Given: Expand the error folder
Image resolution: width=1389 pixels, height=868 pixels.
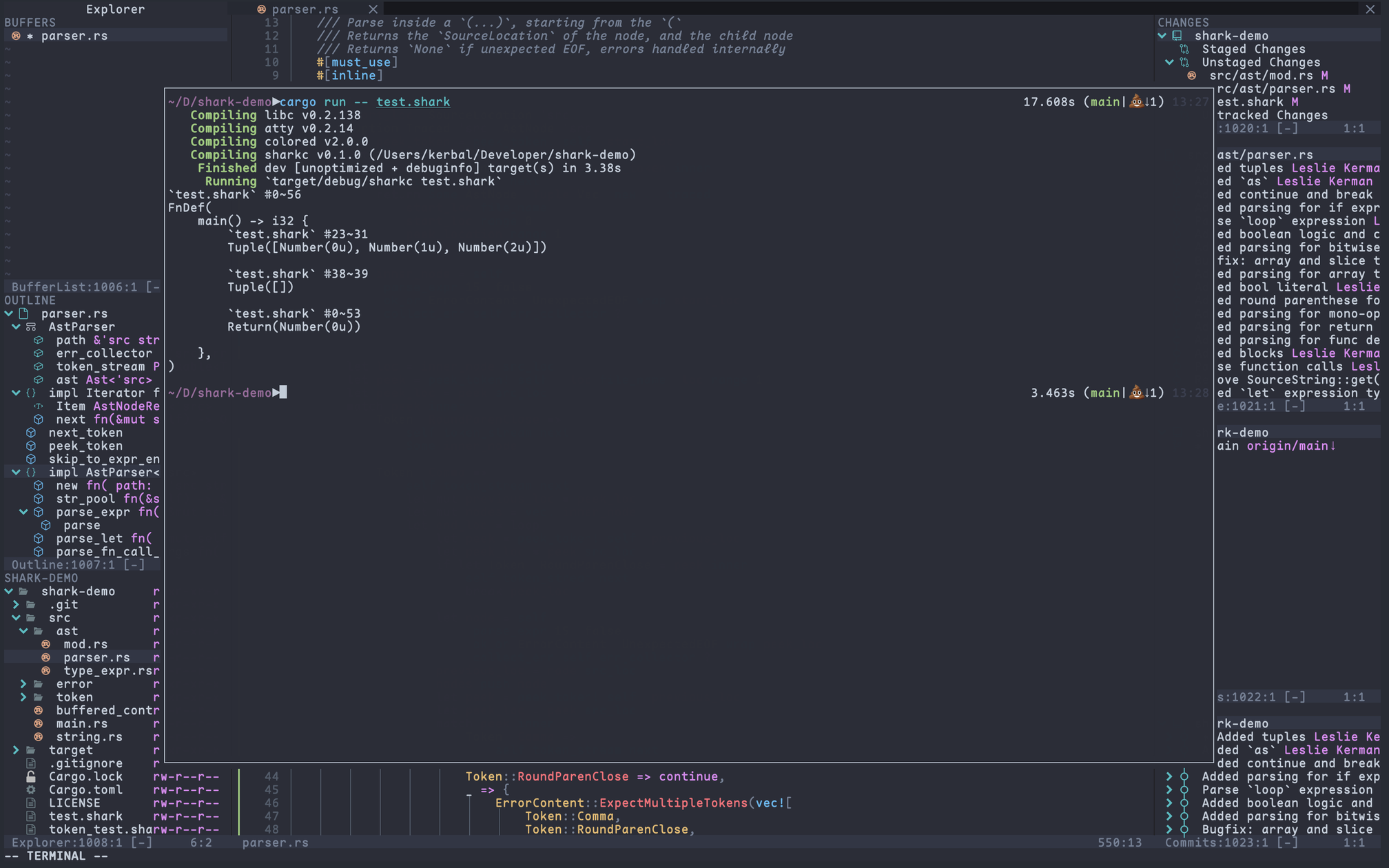Looking at the screenshot, I should click(23, 684).
